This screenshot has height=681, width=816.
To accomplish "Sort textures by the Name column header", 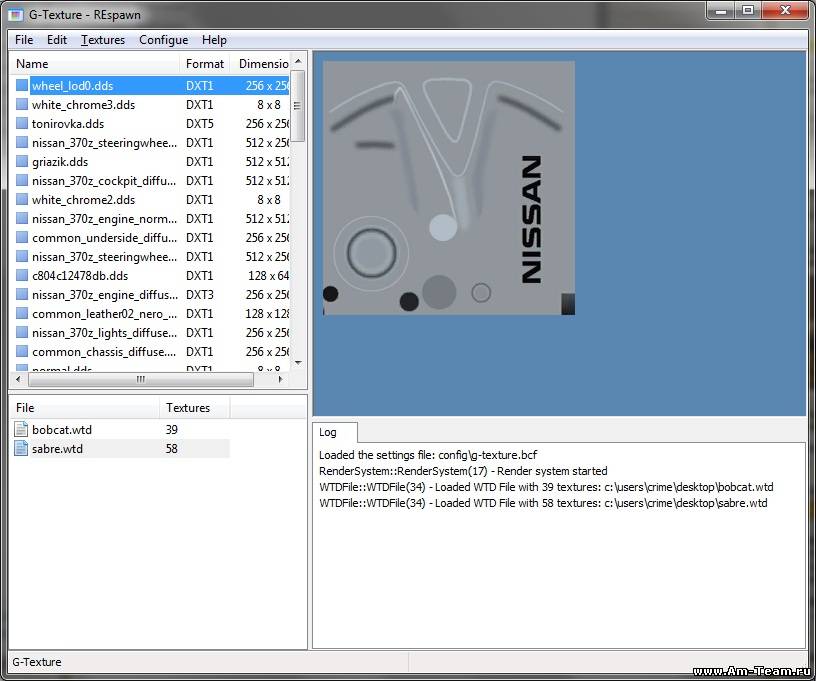I will coord(95,63).
